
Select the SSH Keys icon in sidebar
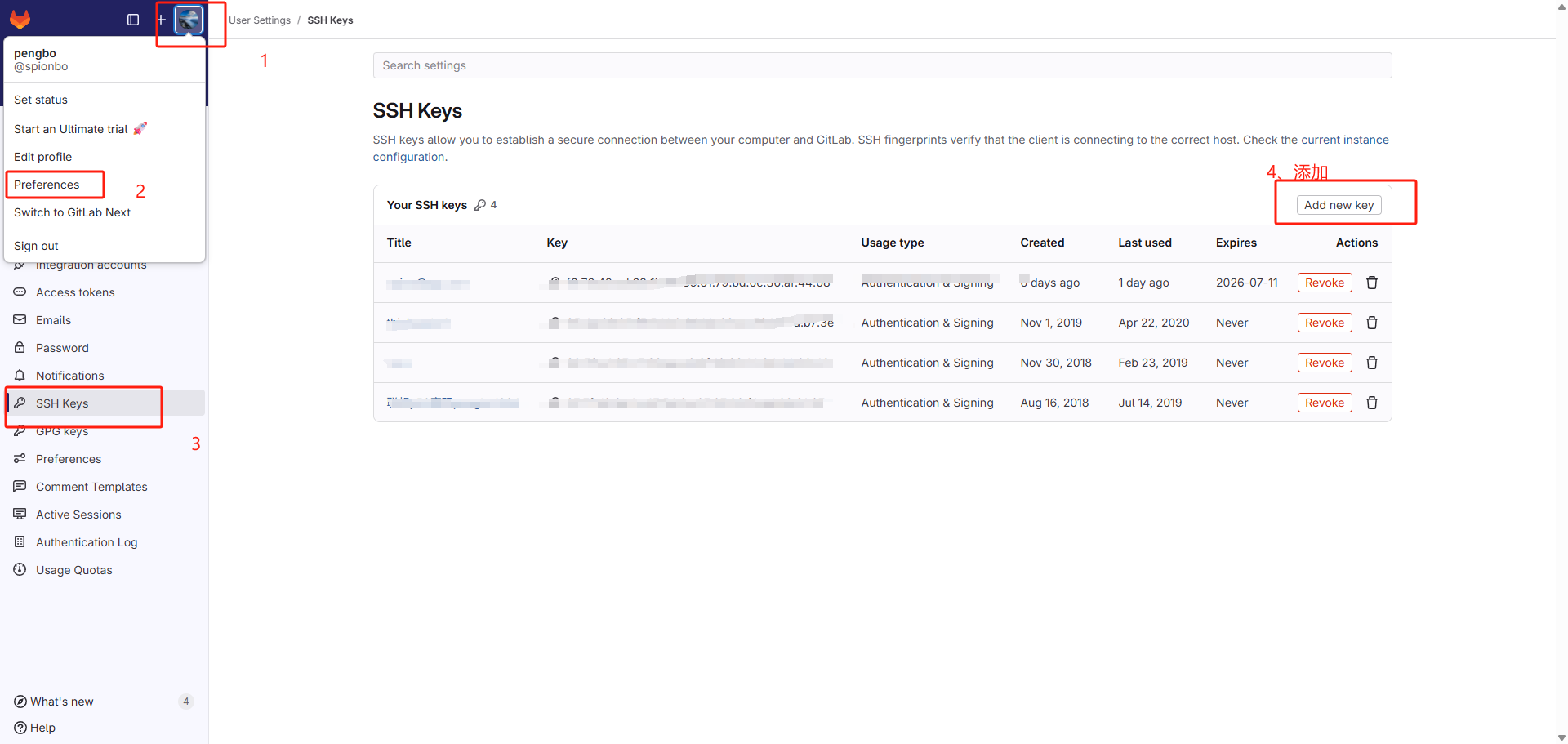tap(20, 403)
